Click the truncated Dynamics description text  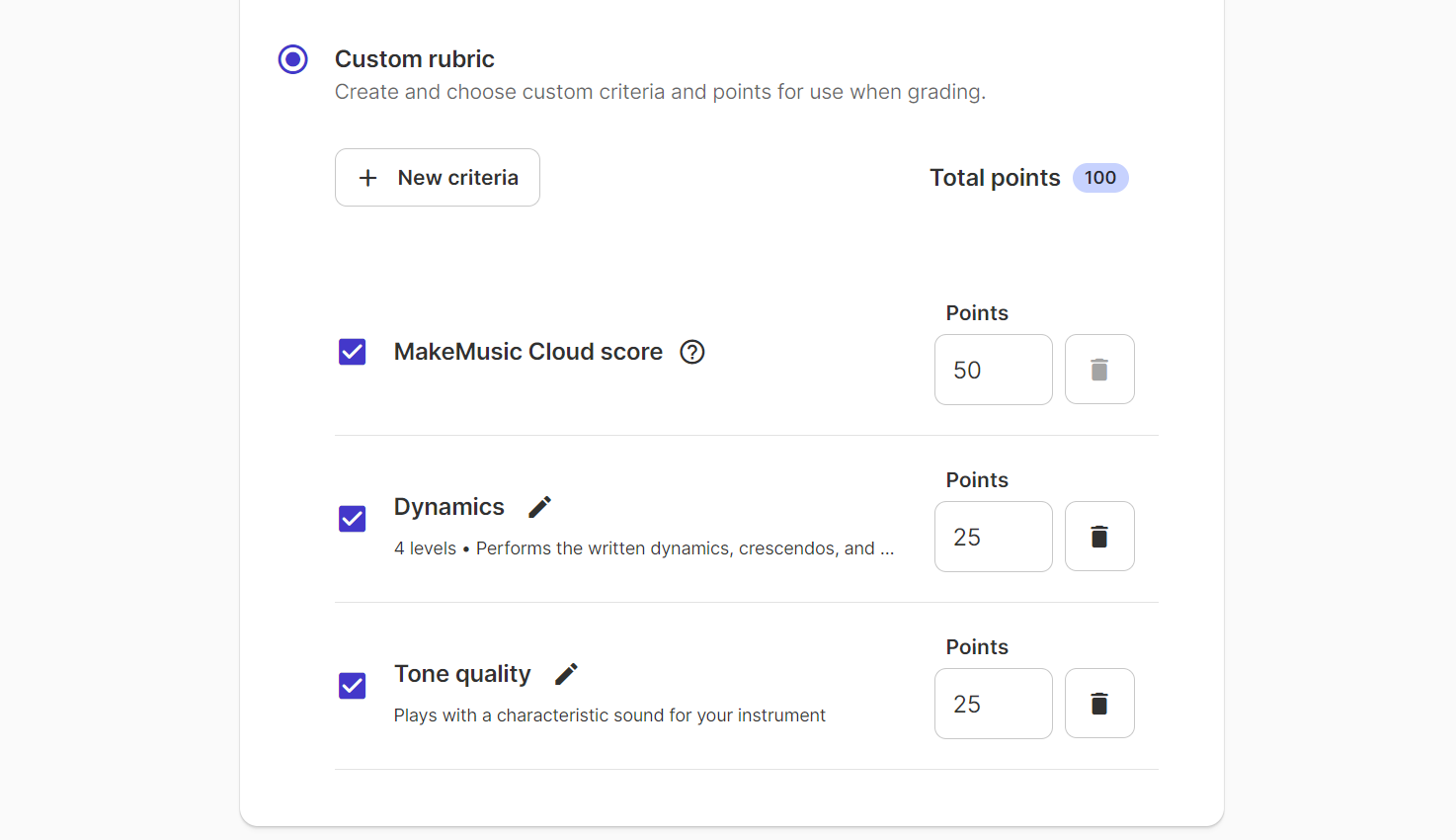click(644, 548)
